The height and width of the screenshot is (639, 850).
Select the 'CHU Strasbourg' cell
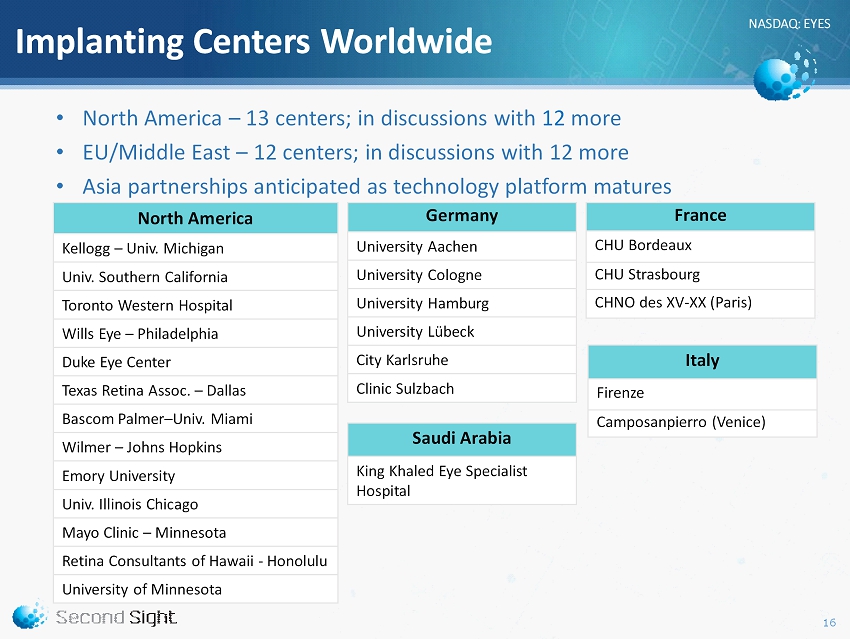tap(700, 275)
